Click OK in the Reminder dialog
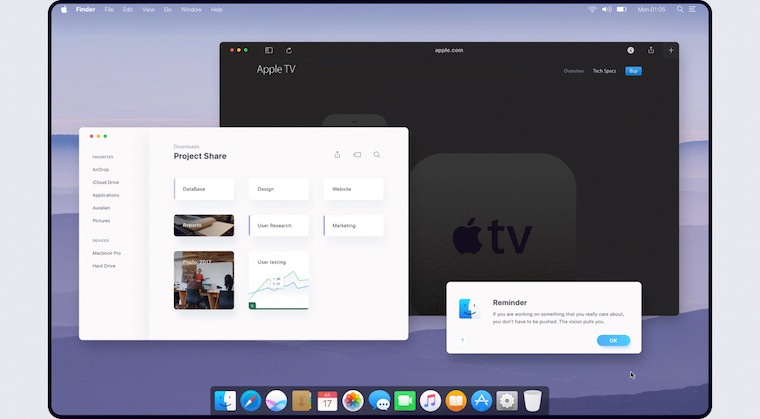This screenshot has height=419, width=760. [613, 340]
